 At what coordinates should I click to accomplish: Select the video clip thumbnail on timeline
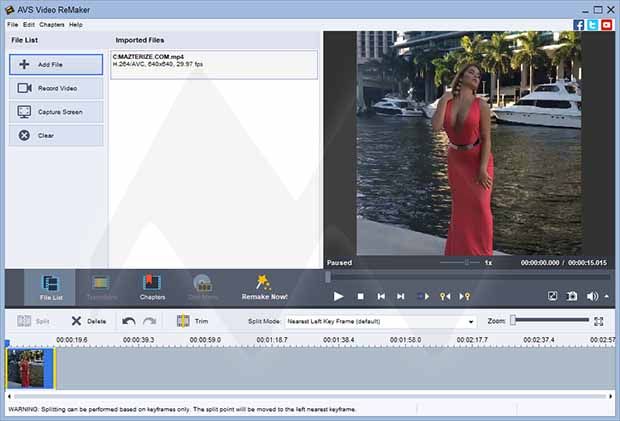pyautogui.click(x=30, y=368)
